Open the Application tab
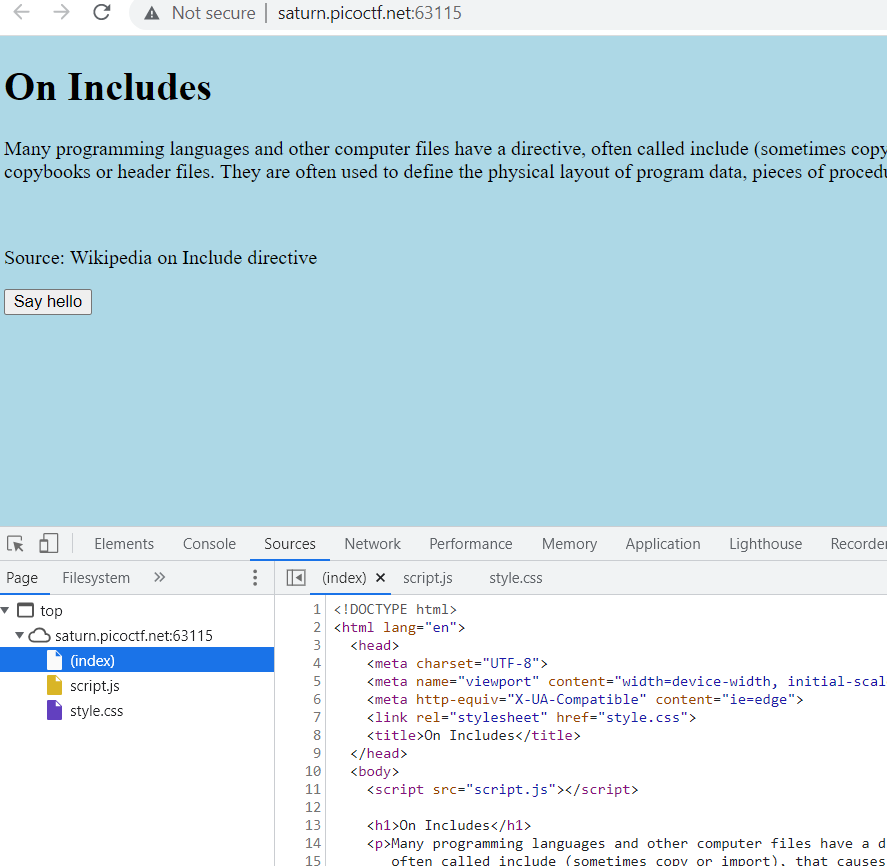This screenshot has height=866, width=887. (x=662, y=544)
